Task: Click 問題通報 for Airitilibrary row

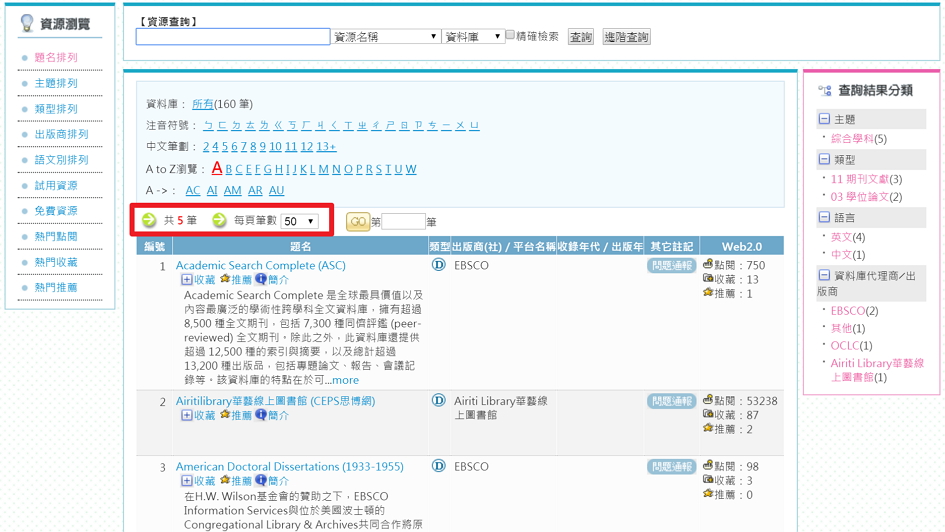Action: pos(672,401)
